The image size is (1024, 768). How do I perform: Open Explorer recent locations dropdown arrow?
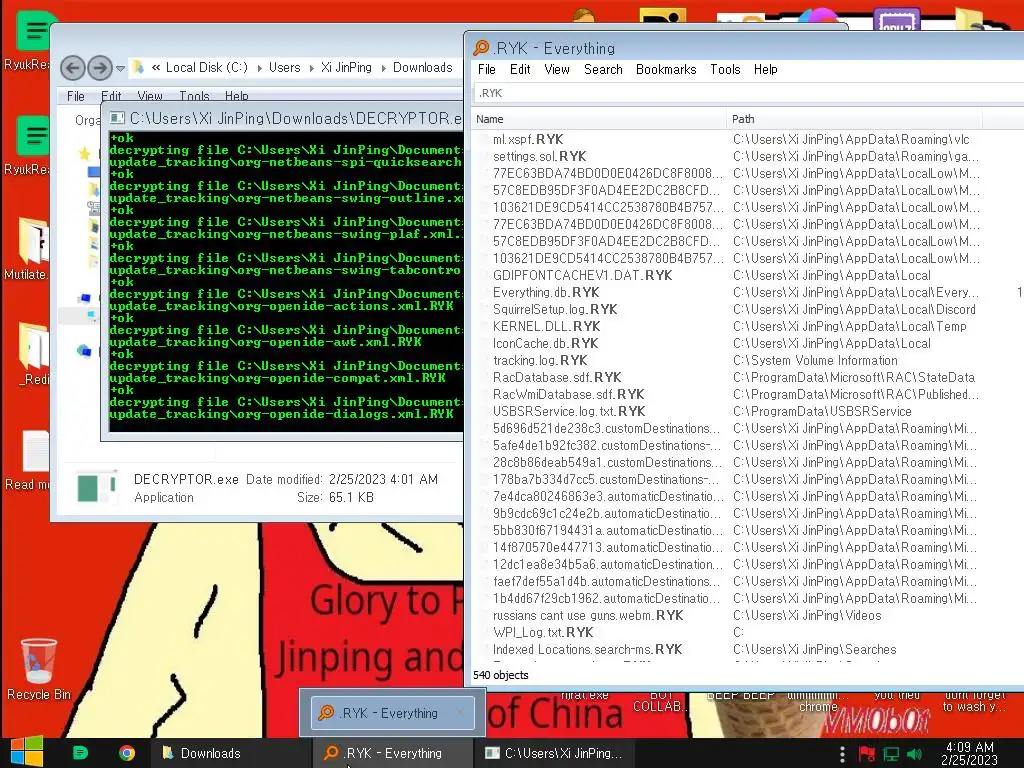(x=120, y=68)
